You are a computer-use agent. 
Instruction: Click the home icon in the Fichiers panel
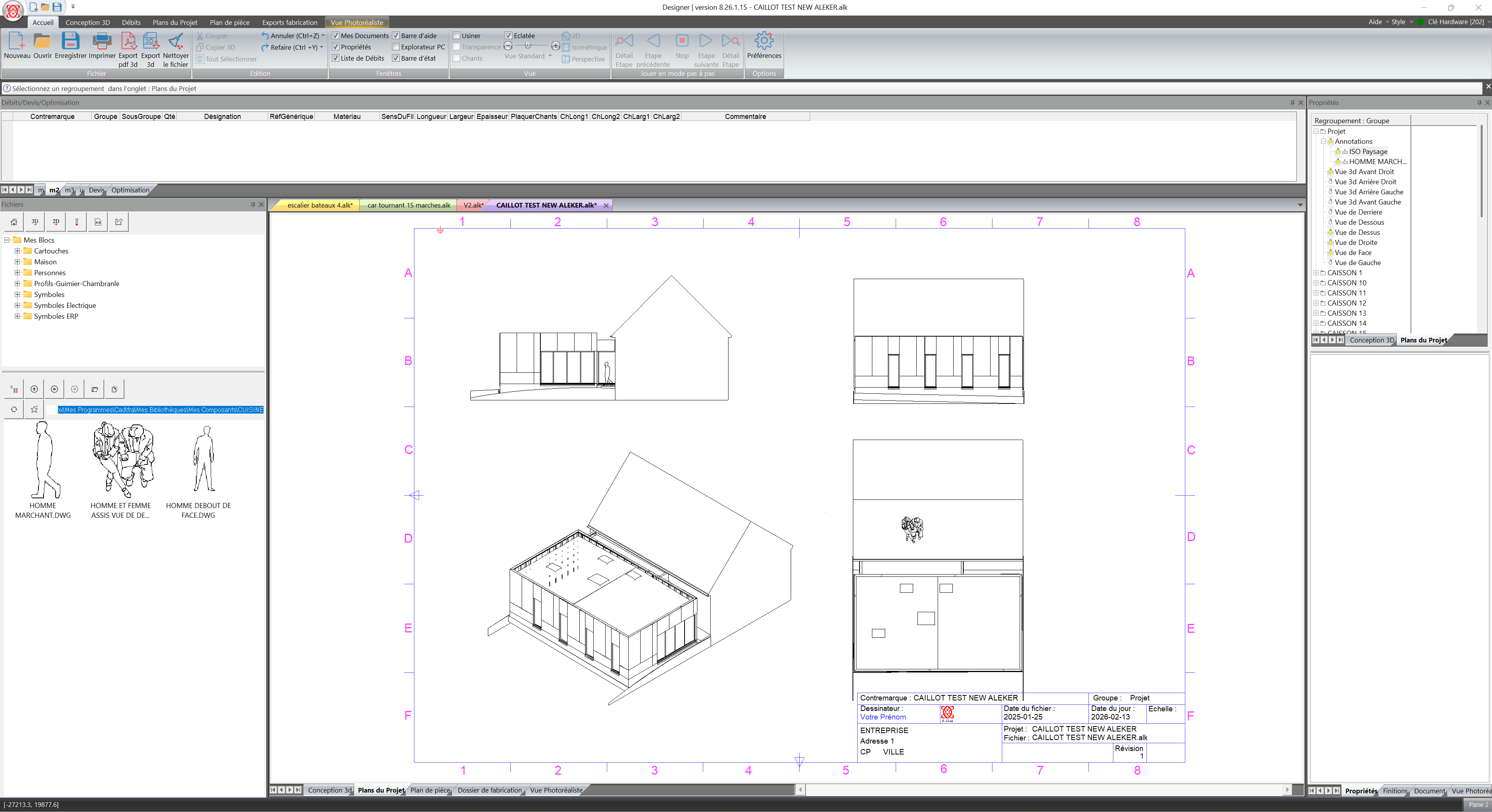[x=14, y=222]
